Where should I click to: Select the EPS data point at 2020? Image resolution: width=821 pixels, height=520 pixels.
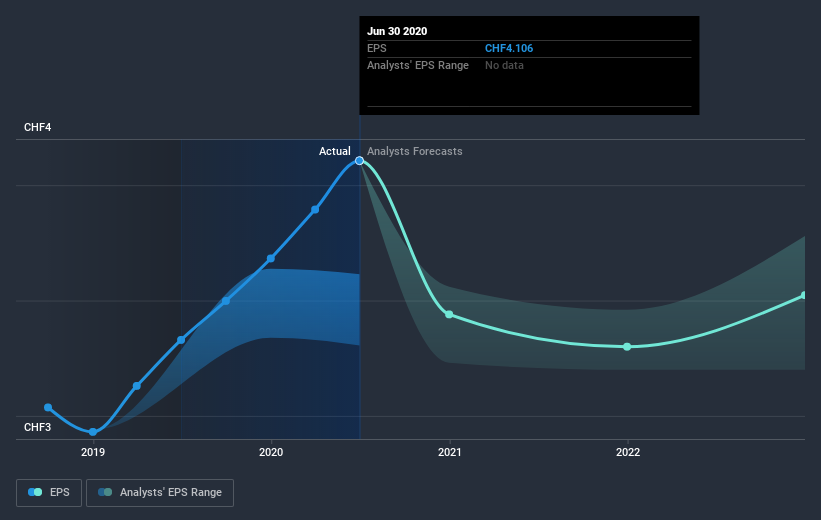(271, 258)
